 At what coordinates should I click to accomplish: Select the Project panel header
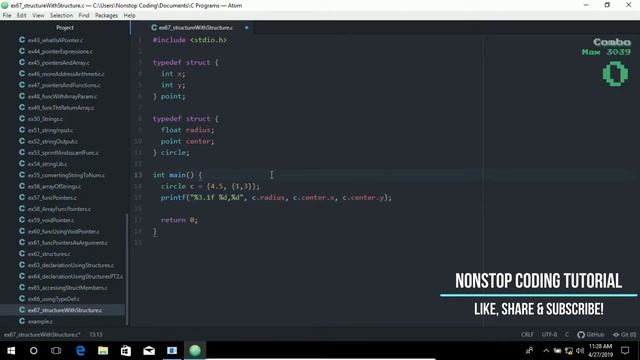[x=64, y=28]
